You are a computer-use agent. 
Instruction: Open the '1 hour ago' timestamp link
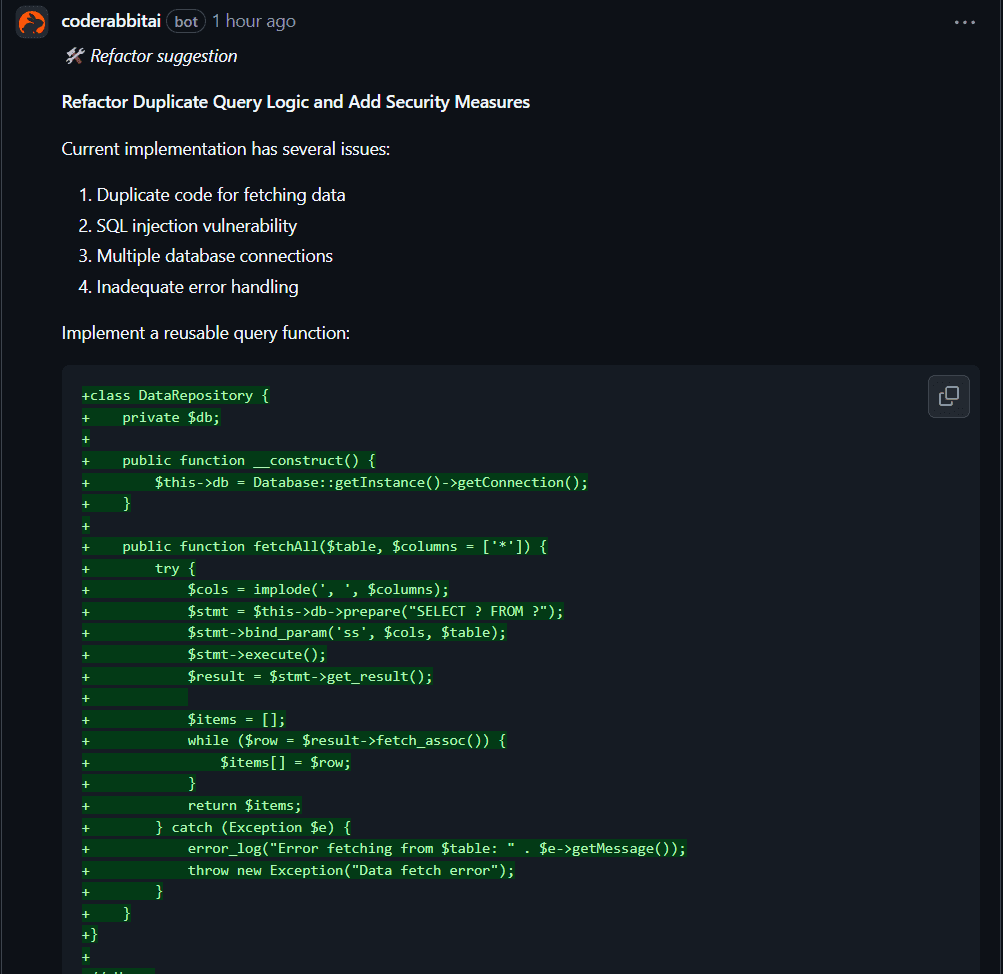(253, 21)
